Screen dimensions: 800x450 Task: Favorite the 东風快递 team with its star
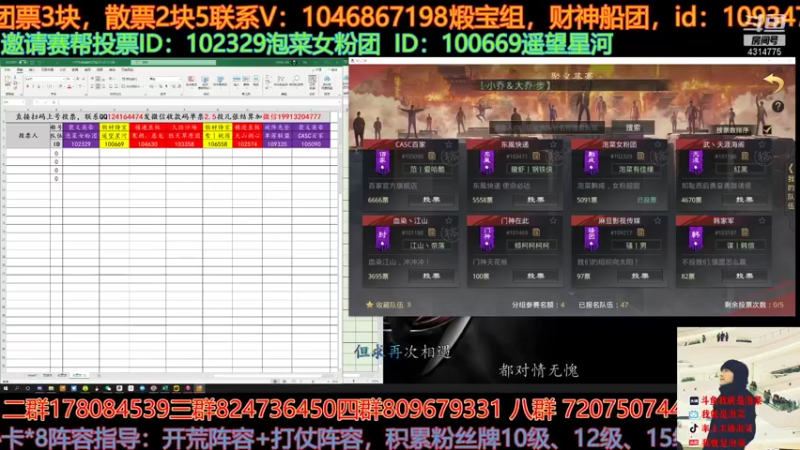(x=554, y=145)
